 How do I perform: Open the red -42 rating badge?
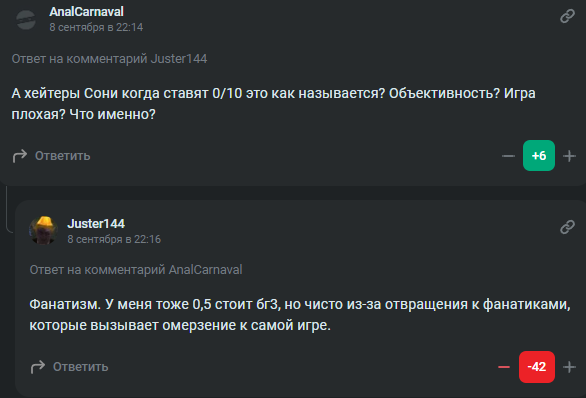coord(537,367)
